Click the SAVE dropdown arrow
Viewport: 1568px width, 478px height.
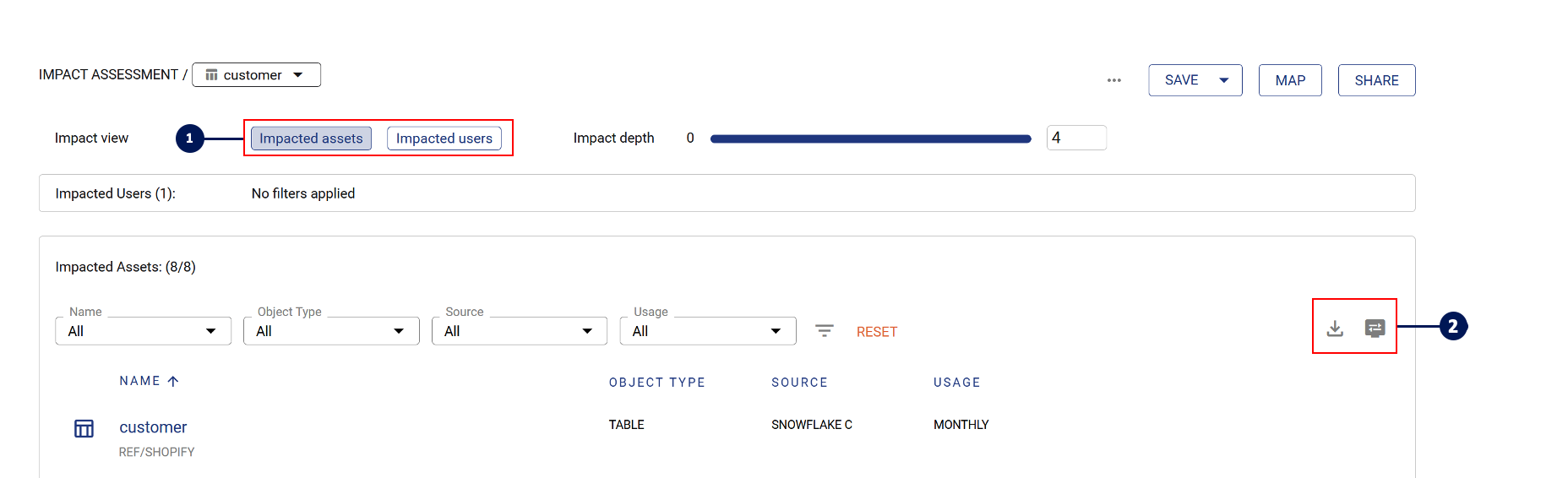click(x=1223, y=80)
